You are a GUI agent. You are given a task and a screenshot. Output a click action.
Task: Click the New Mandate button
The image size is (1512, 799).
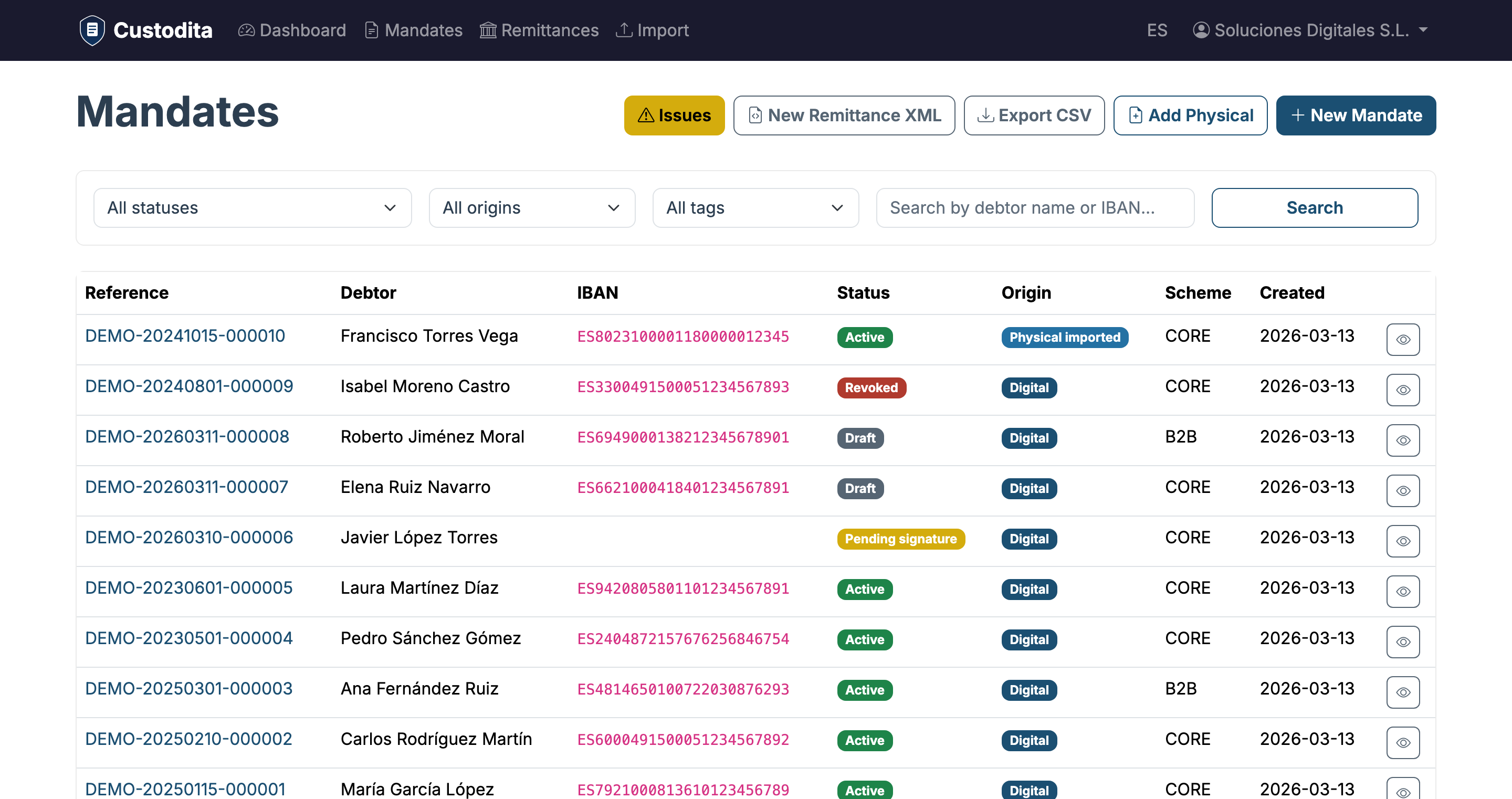point(1356,115)
